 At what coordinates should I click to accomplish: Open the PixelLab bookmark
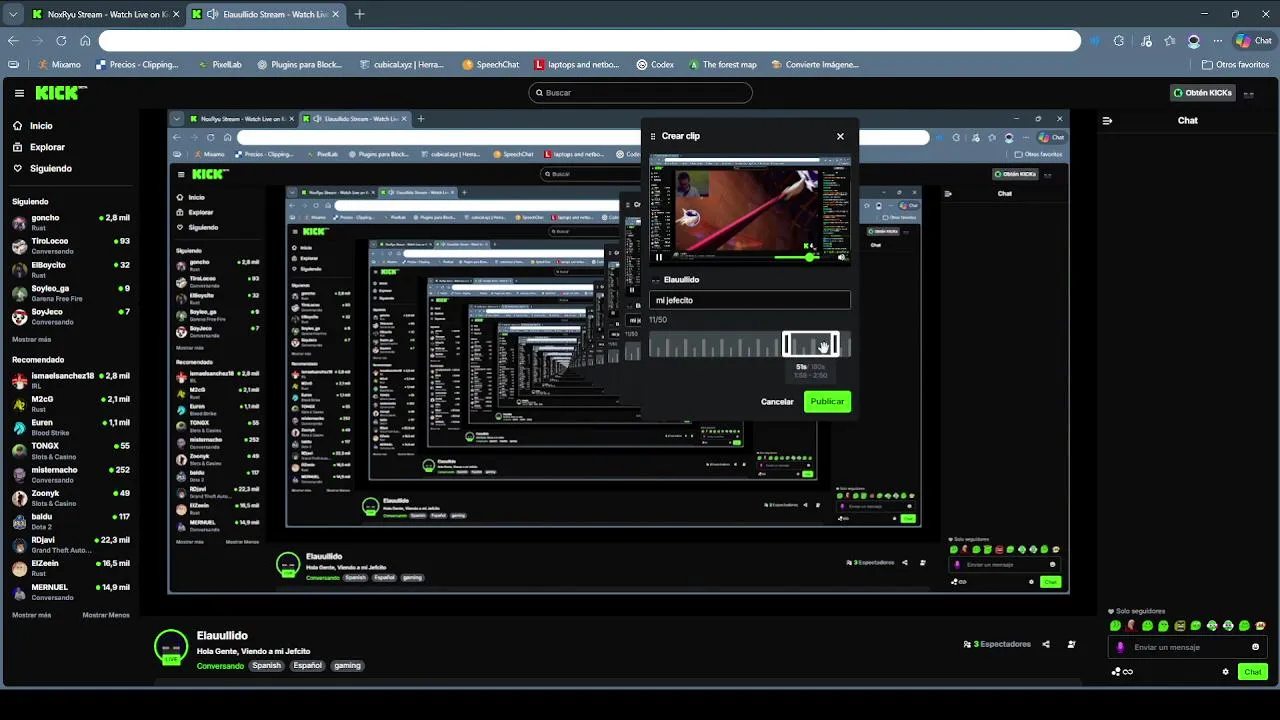[220, 64]
